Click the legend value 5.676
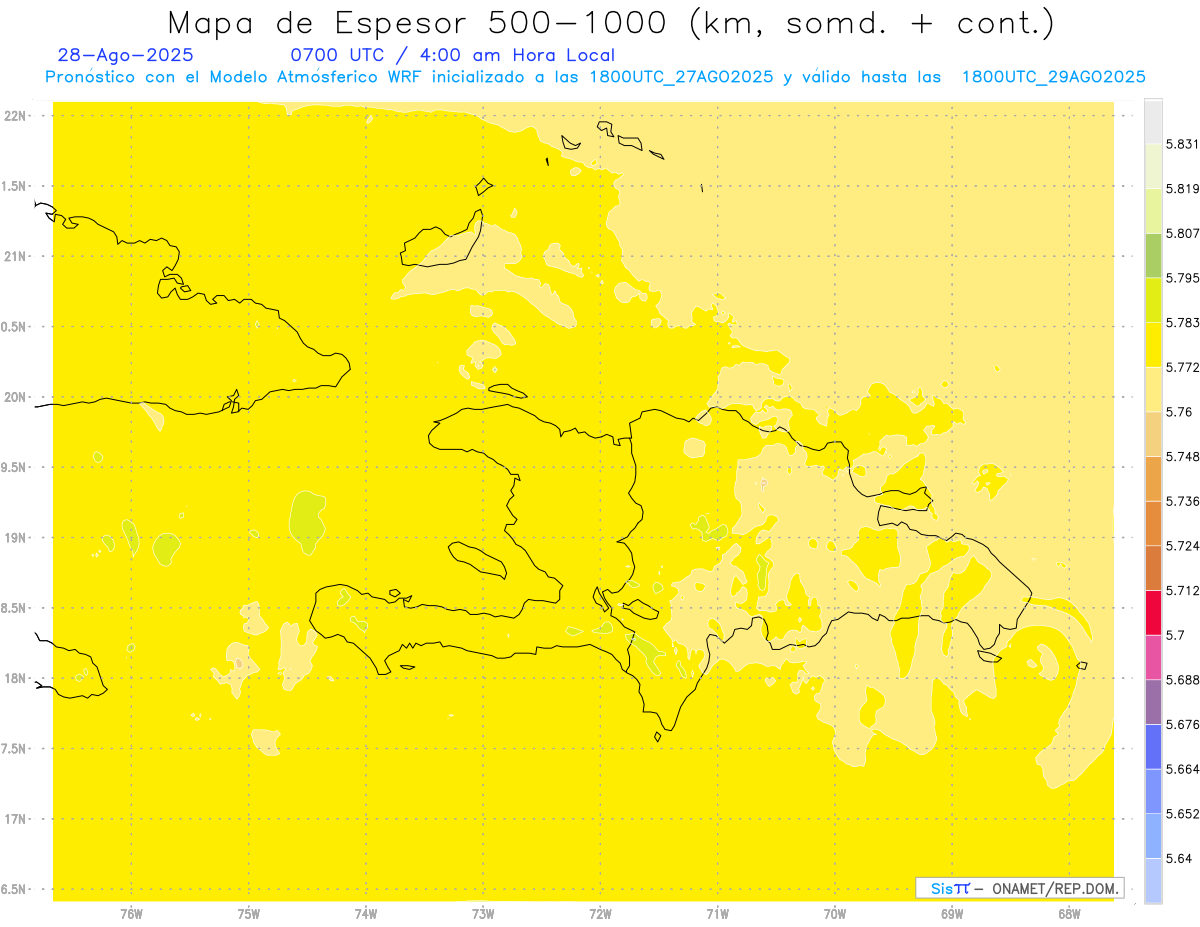 (1183, 724)
